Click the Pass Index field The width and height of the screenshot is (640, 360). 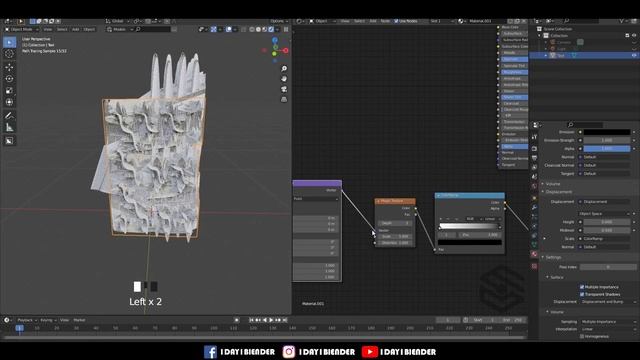[x=608, y=267]
